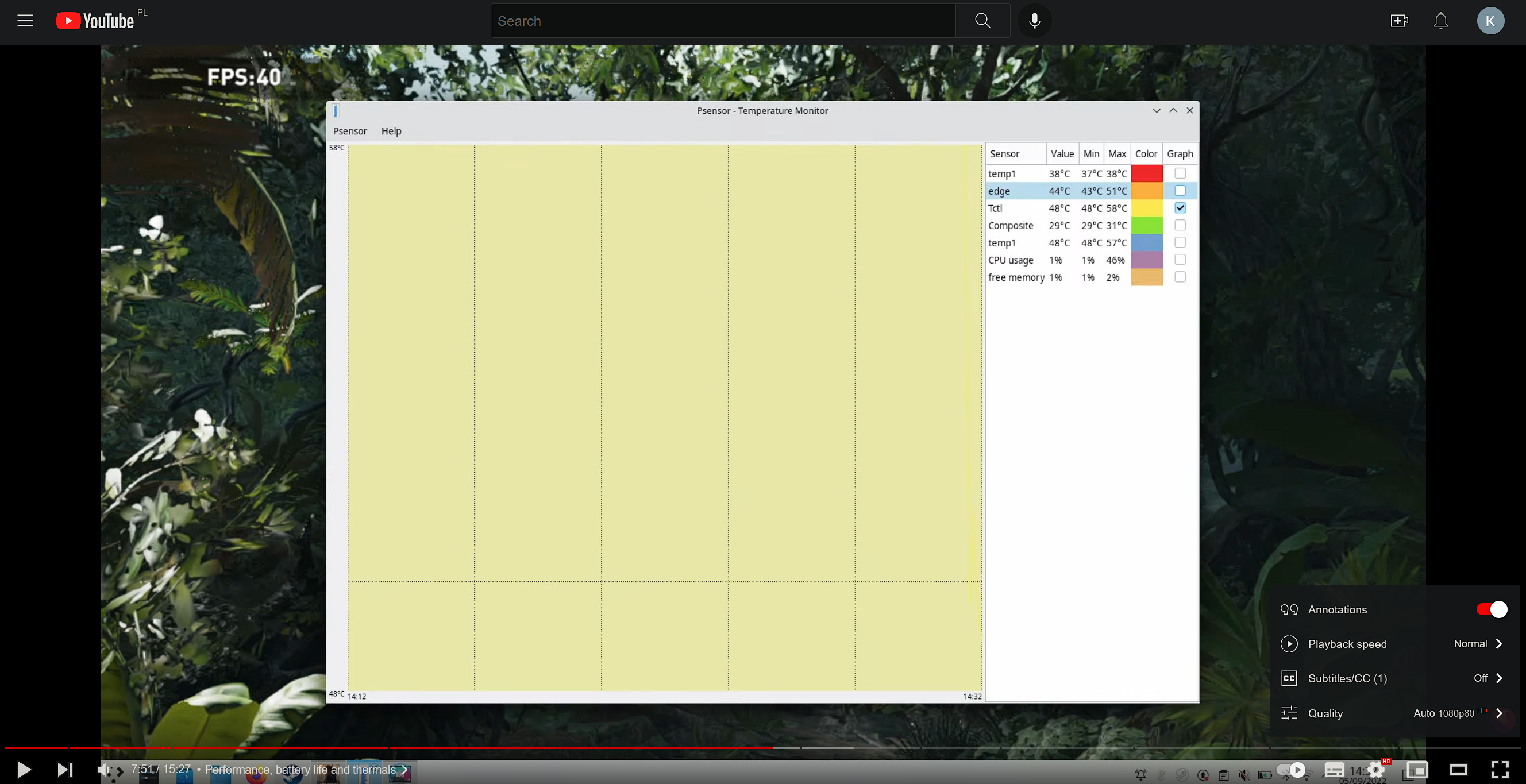Viewport: 1526px width, 784px height.
Task: Click the Create video icon
Action: (x=1398, y=21)
